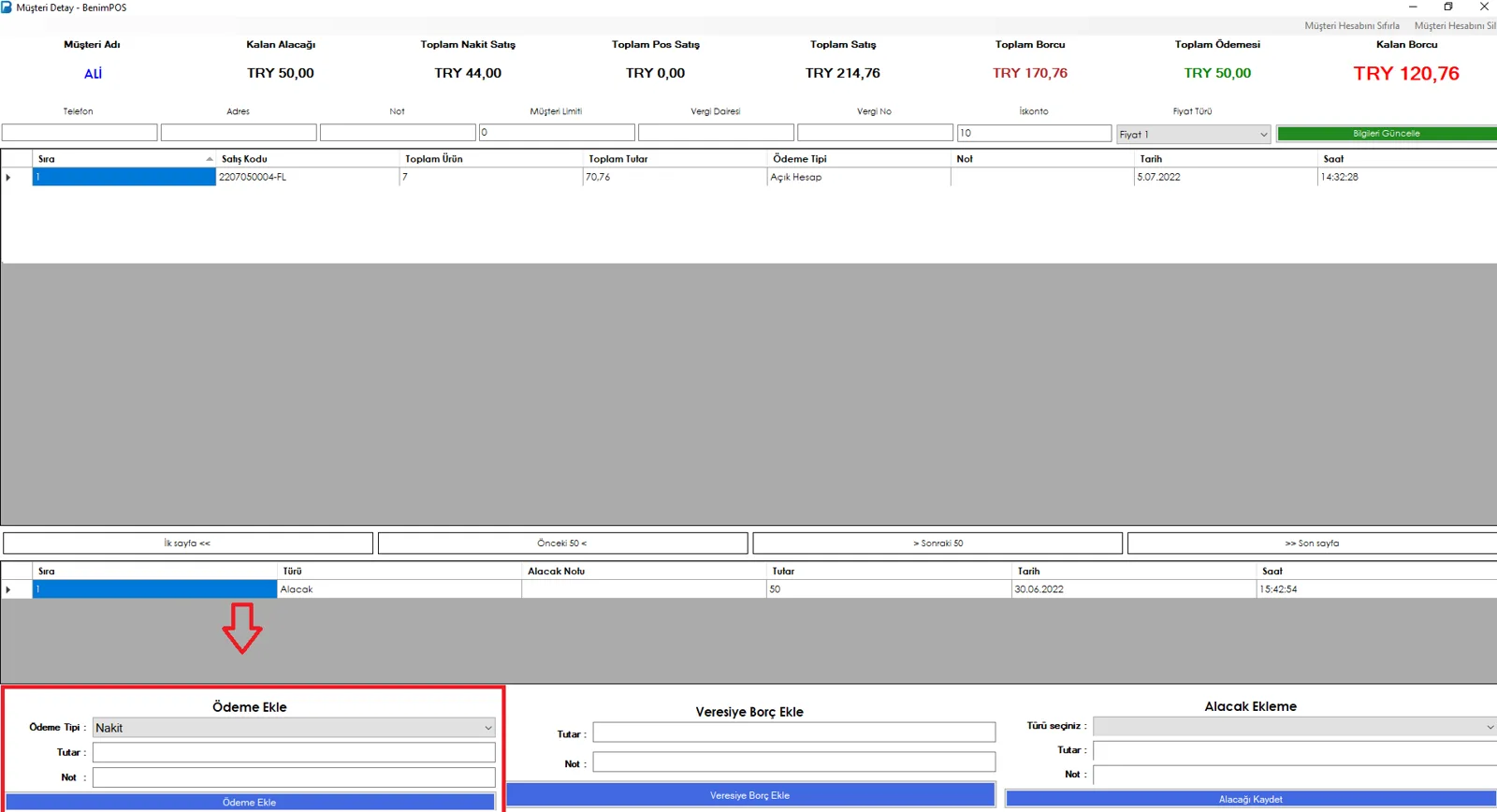The width and height of the screenshot is (1497, 812).
Task: Click the Alacağı Kaydet button
Action: point(1251,799)
